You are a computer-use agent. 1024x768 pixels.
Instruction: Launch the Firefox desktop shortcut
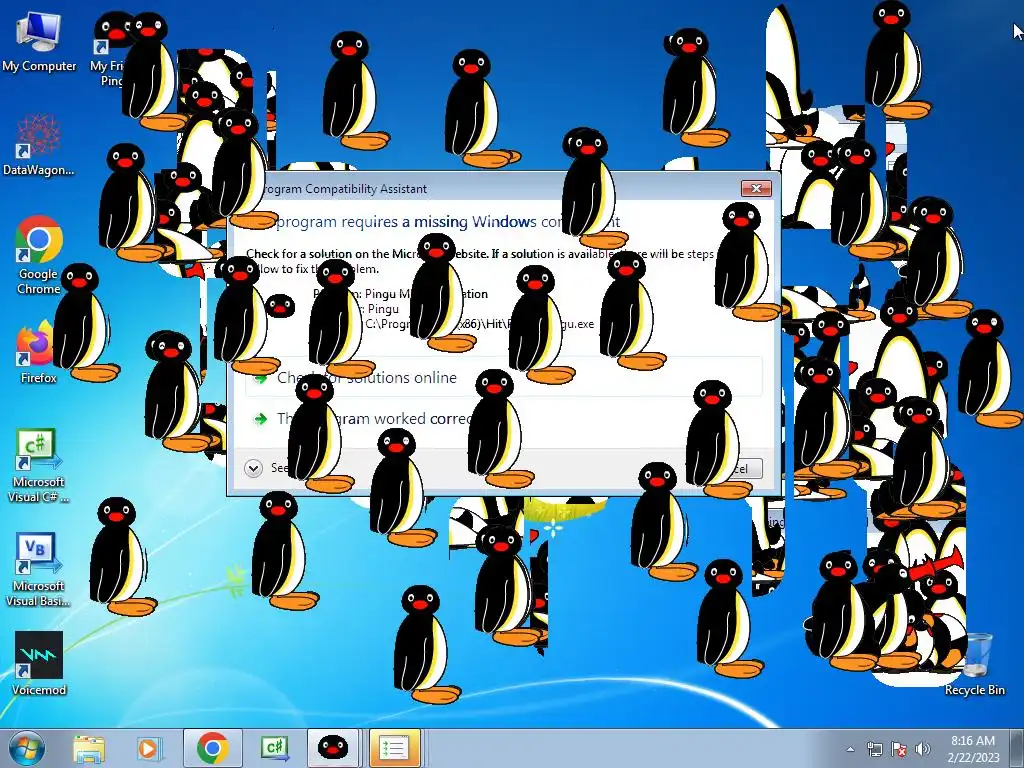pyautogui.click(x=37, y=353)
